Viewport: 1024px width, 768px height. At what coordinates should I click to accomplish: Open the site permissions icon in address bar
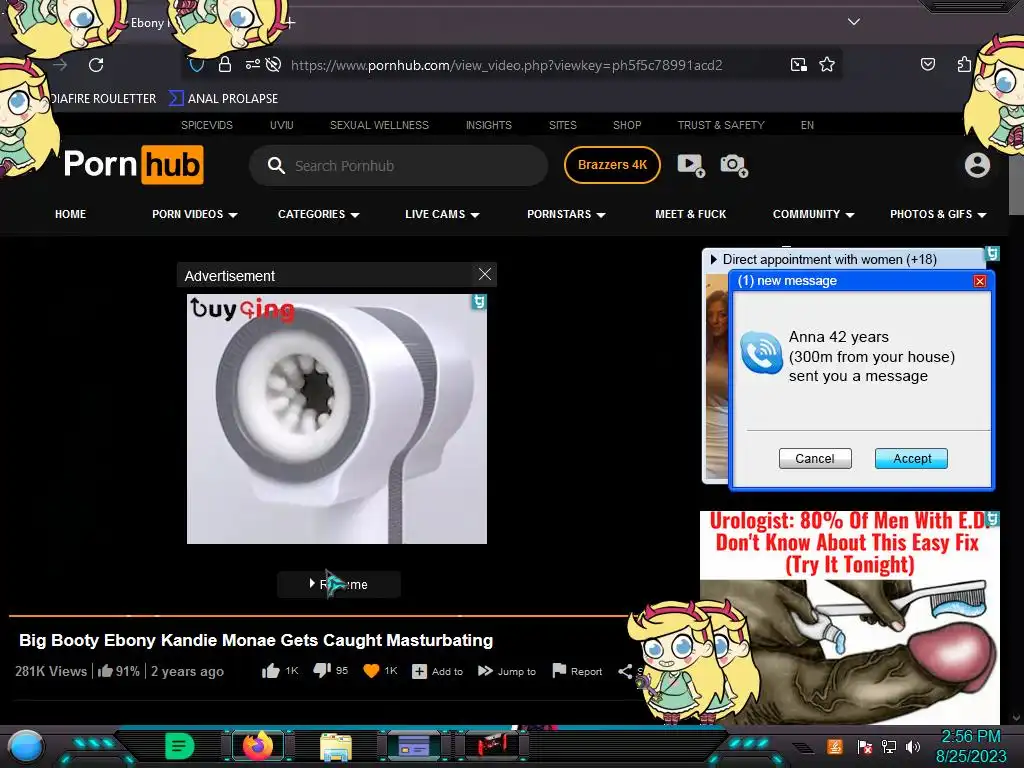(x=252, y=64)
